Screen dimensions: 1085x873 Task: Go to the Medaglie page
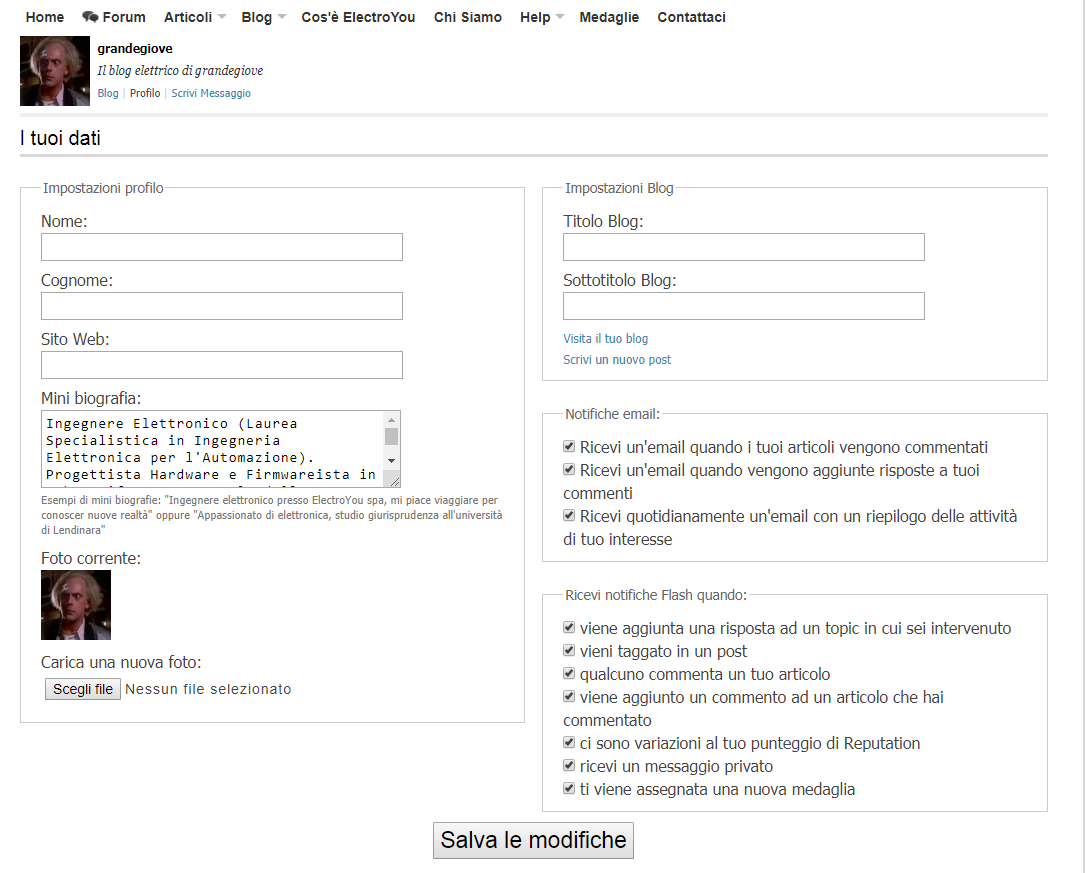click(609, 17)
